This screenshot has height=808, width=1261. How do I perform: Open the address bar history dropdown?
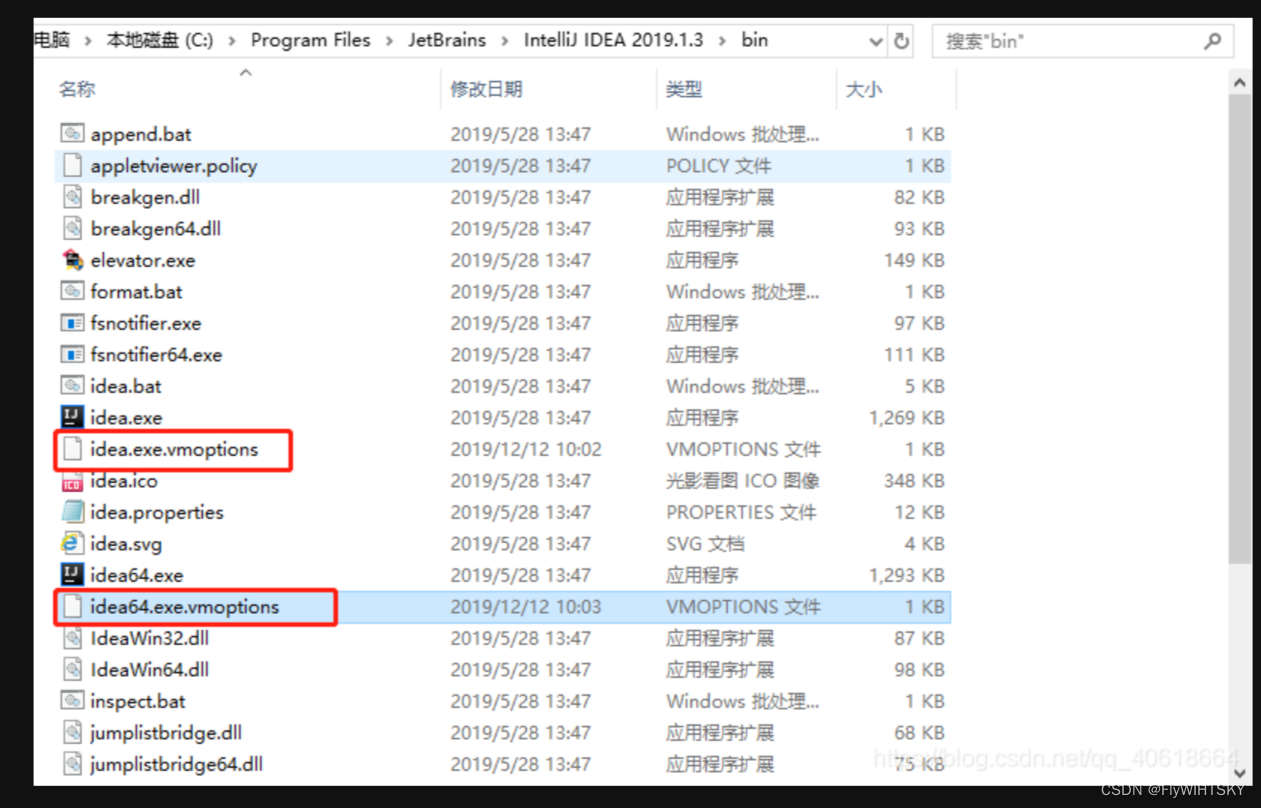point(876,40)
